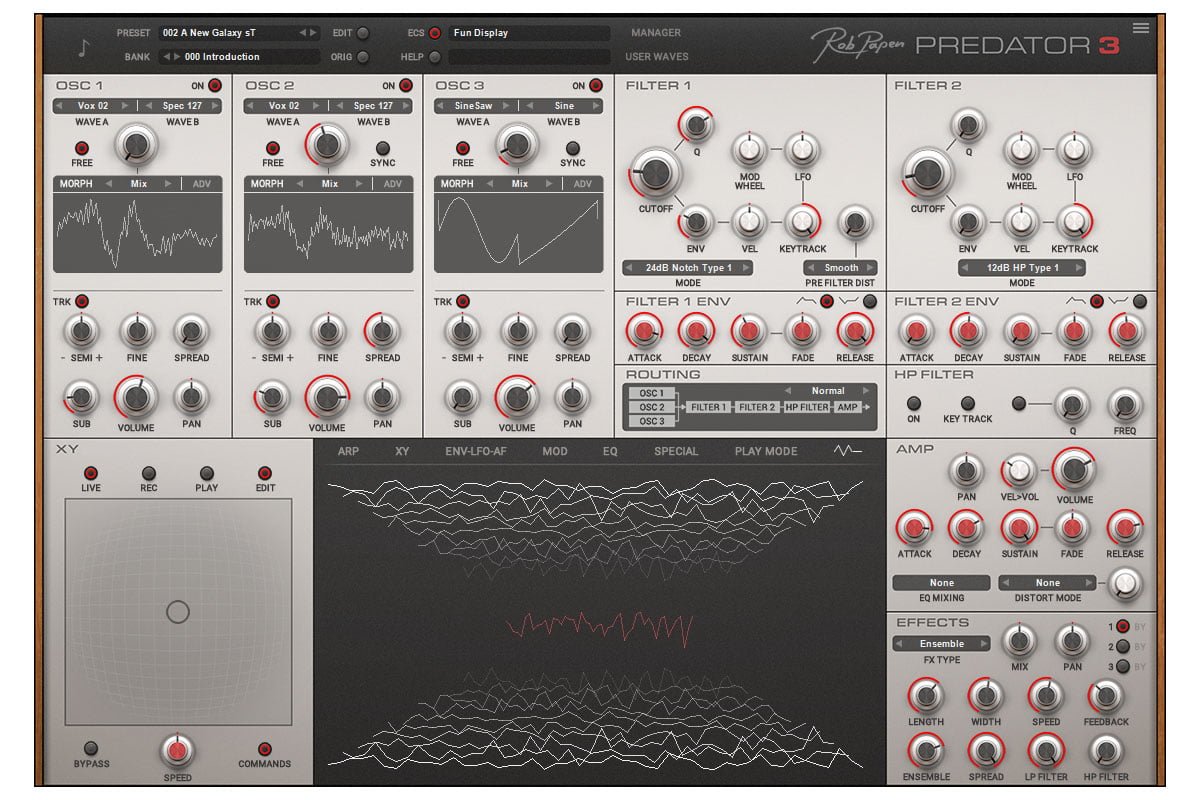1200x800 pixels.
Task: Toggle XY EDIT button
Action: point(265,473)
